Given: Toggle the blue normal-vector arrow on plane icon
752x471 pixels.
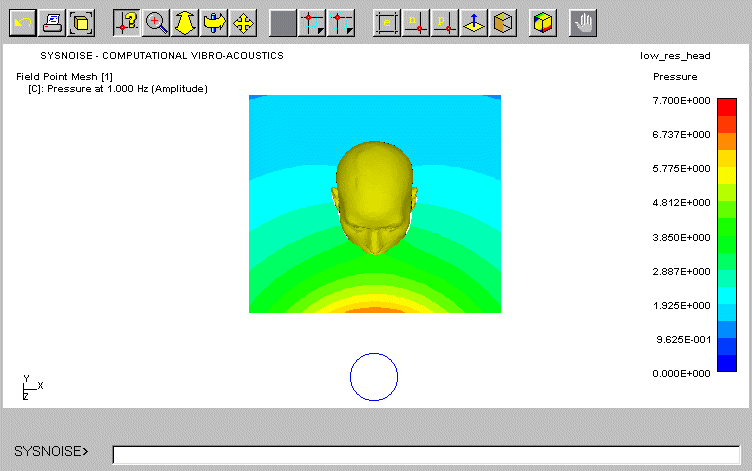Looking at the screenshot, I should pyautogui.click(x=474, y=21).
